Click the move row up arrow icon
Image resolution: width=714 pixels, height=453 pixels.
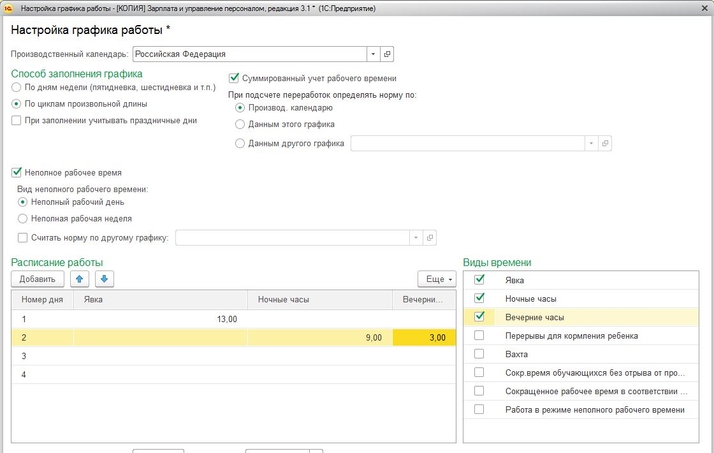click(83, 279)
